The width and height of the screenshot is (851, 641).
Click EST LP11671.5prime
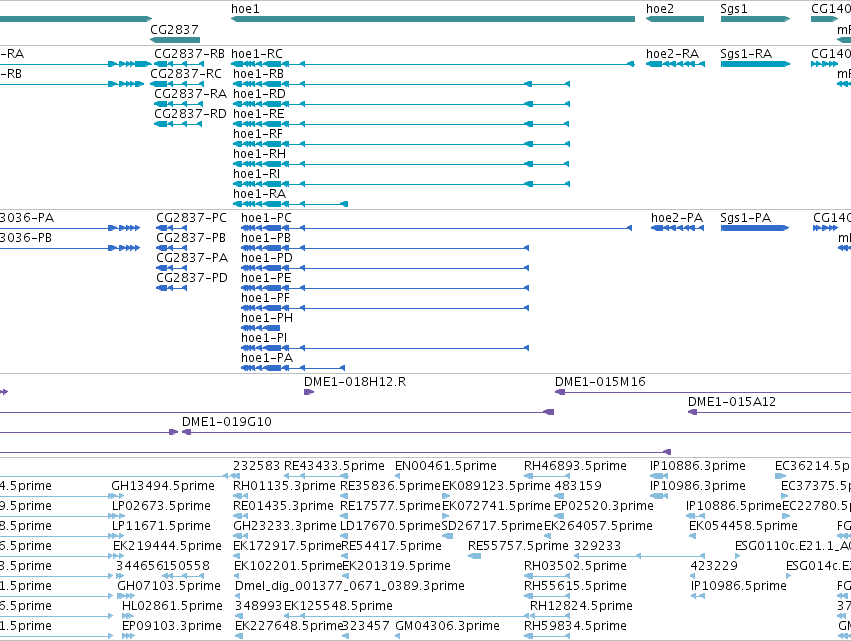[161, 526]
